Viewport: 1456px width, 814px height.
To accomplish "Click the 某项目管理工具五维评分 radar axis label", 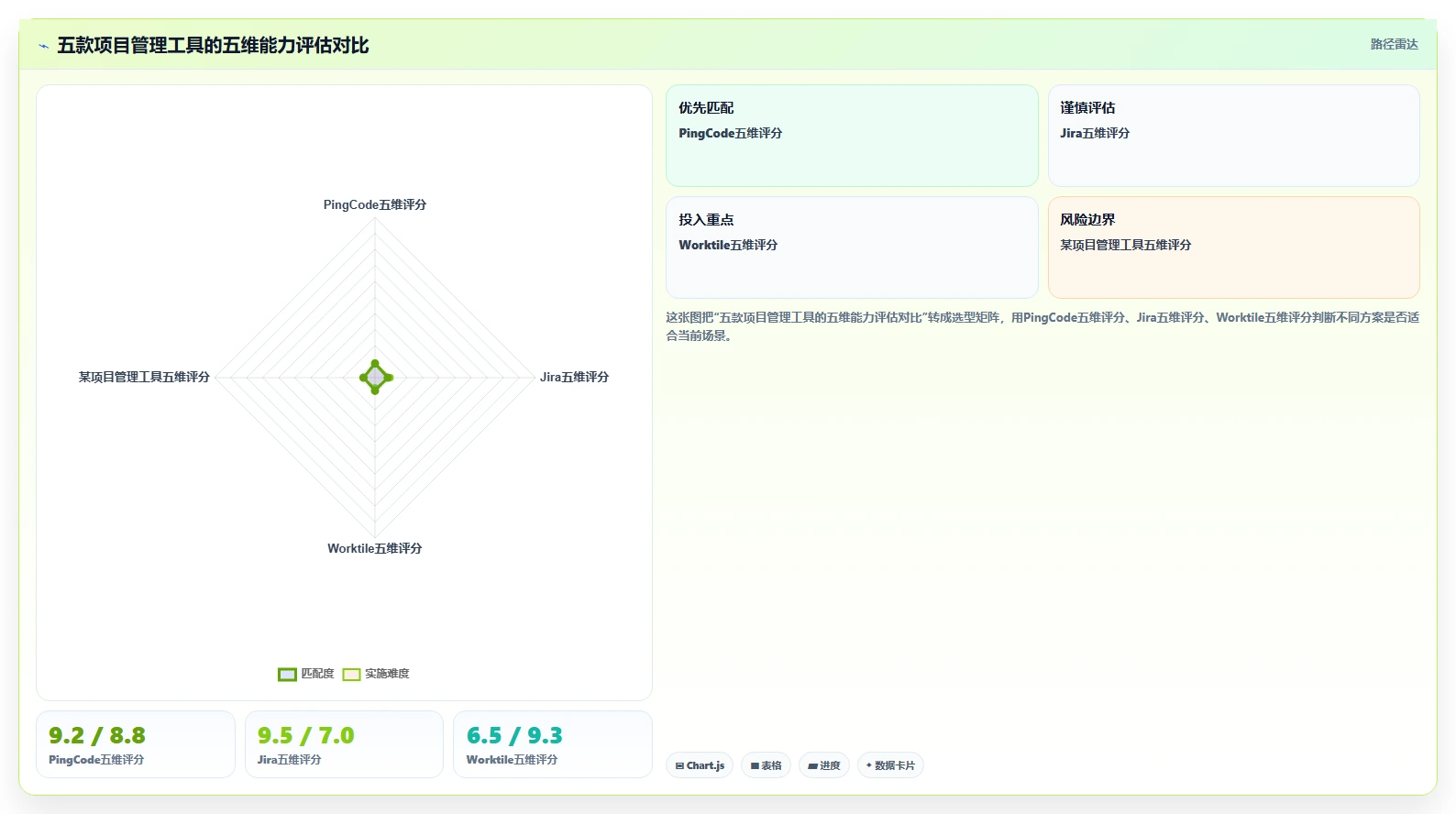I will [144, 377].
